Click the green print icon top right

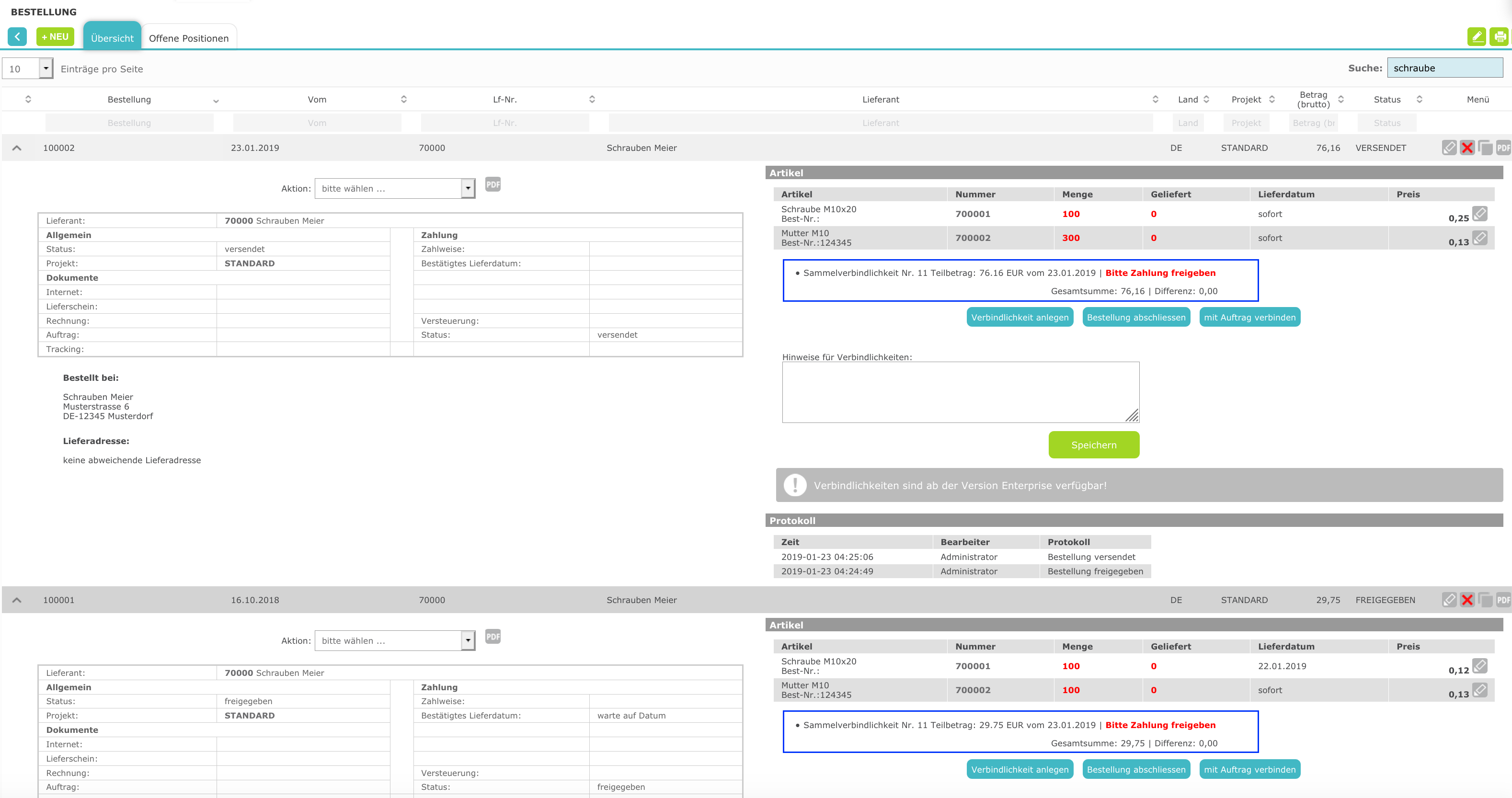1499,37
